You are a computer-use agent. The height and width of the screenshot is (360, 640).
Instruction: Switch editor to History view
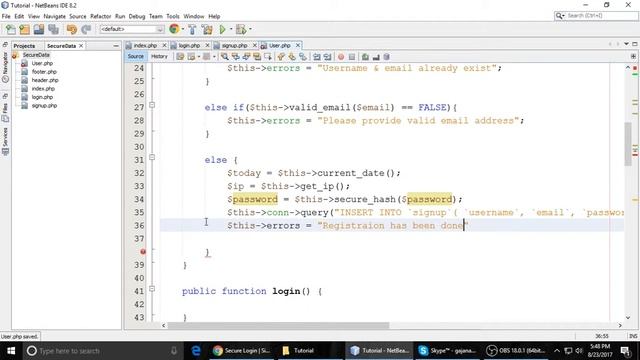point(159,56)
